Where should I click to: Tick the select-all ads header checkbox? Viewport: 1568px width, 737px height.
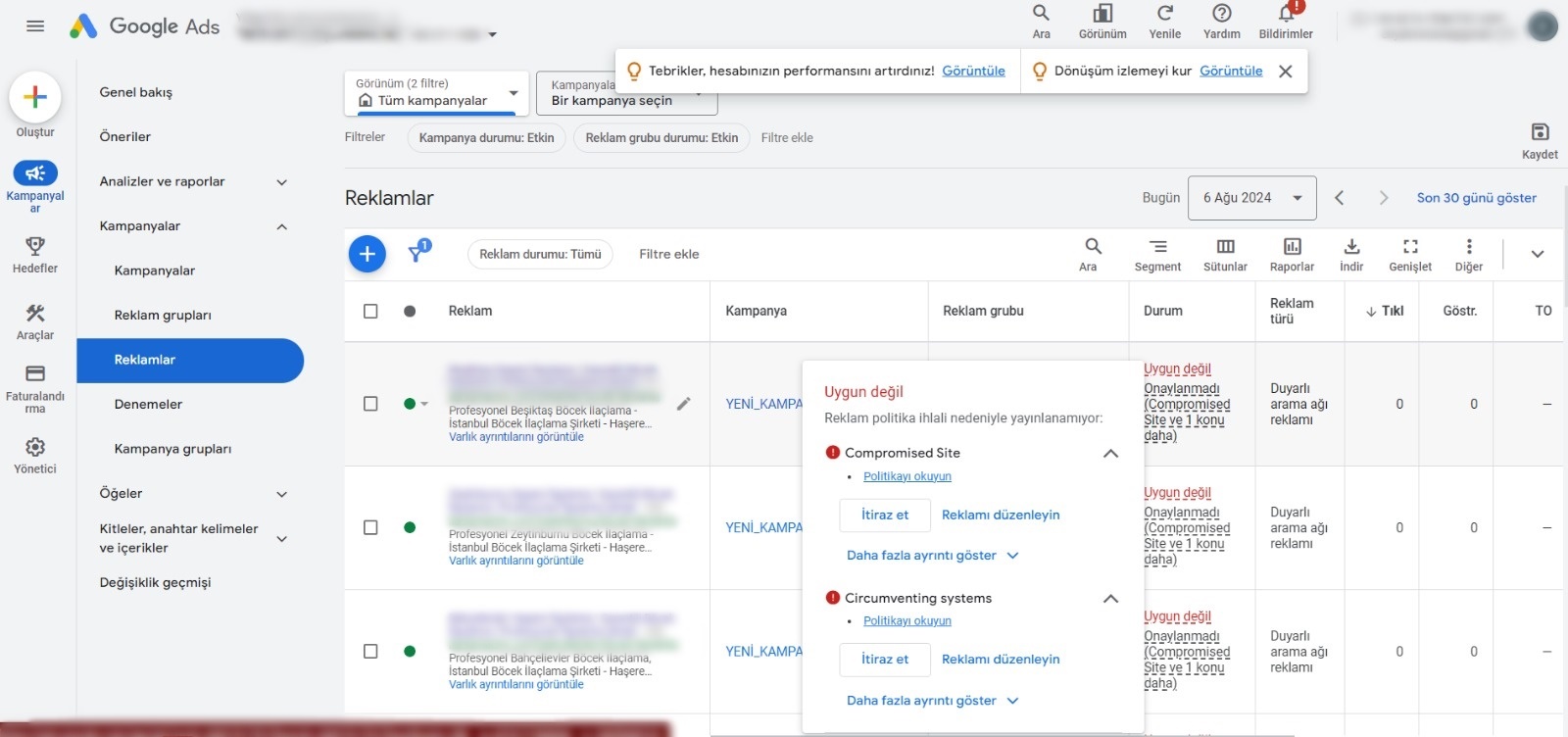(x=370, y=311)
